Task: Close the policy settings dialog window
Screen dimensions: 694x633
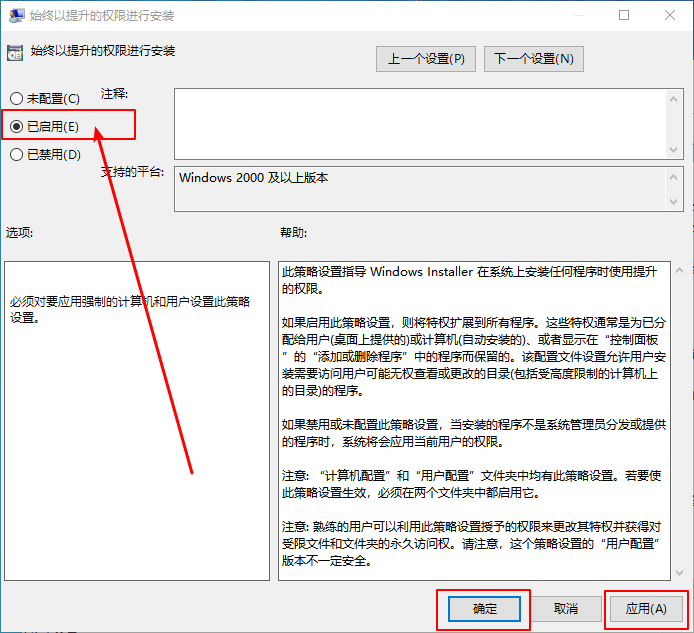Action: tap(670, 16)
